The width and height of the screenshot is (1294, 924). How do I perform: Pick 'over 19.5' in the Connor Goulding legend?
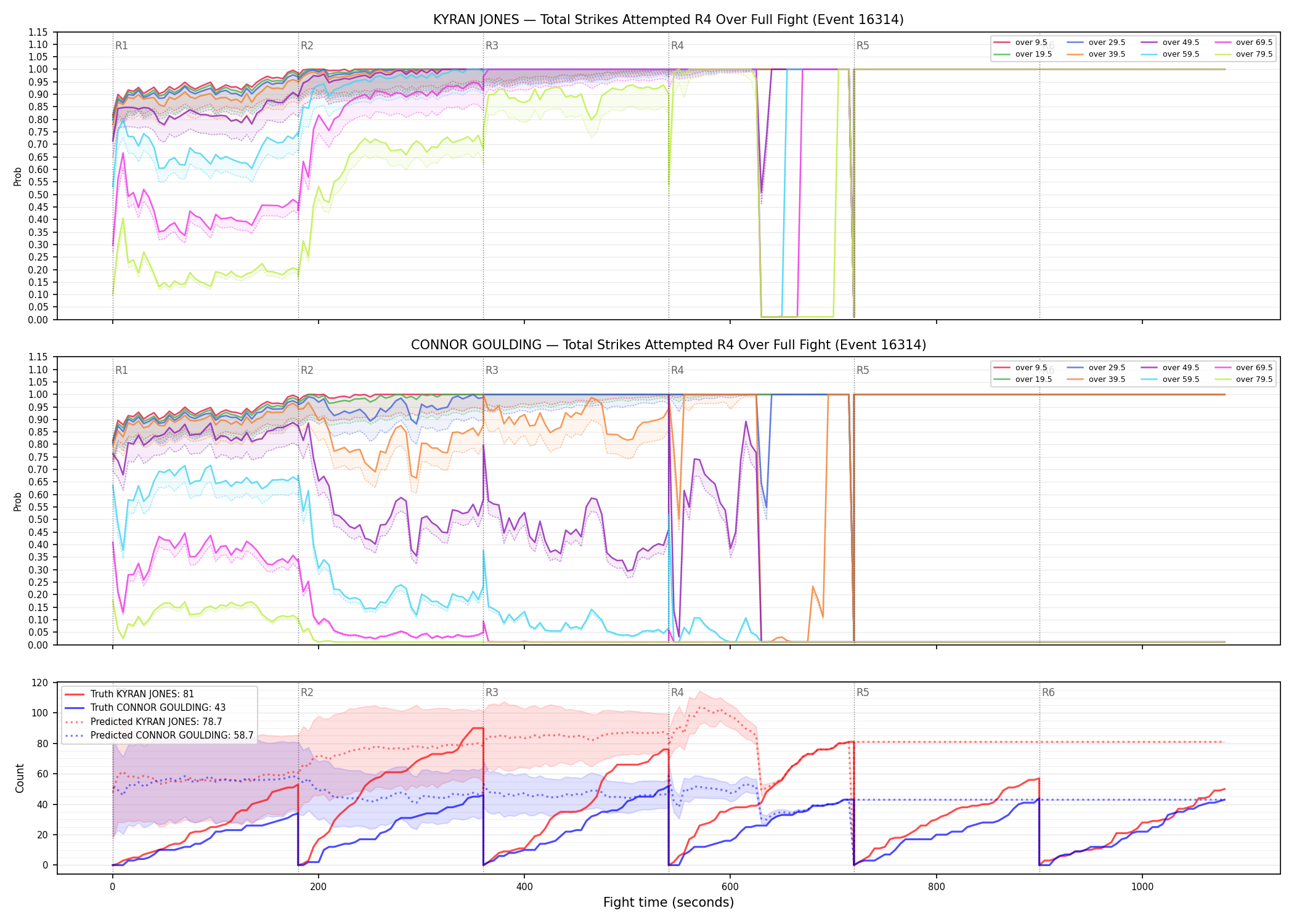click(1023, 379)
